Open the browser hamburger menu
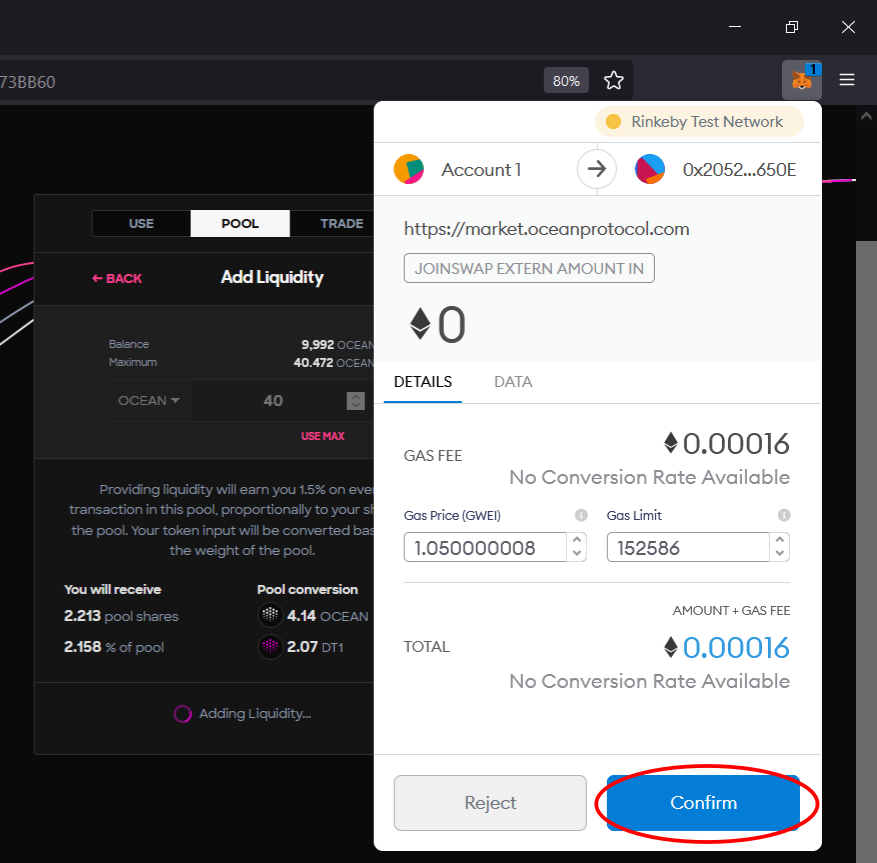This screenshot has width=877, height=863. pyautogui.click(x=847, y=80)
